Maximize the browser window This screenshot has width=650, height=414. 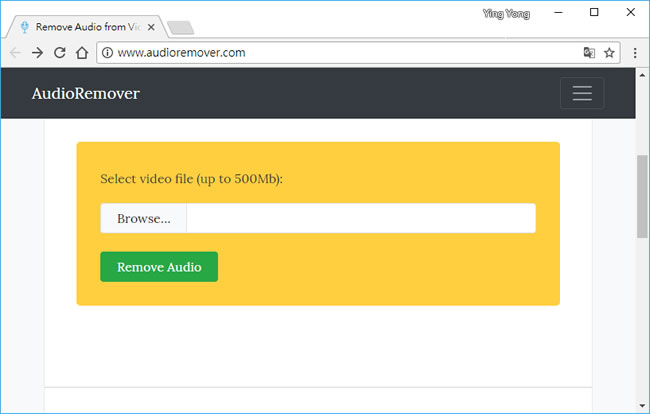tap(594, 13)
